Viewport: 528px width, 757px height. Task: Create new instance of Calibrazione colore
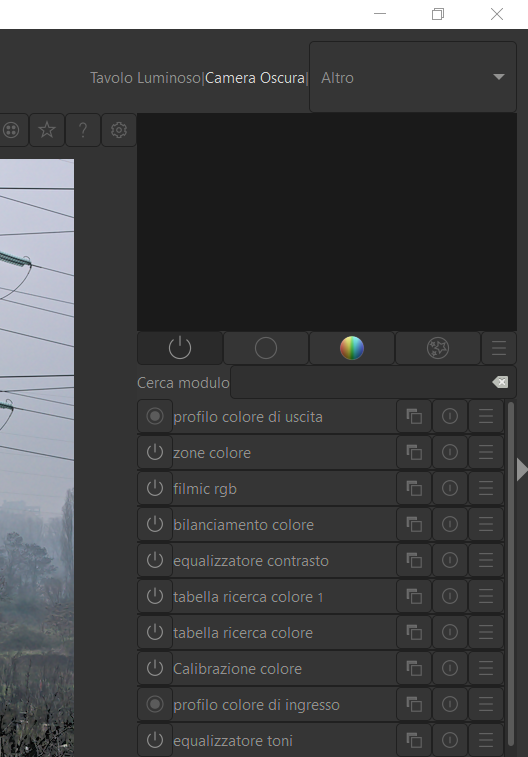[x=414, y=668]
